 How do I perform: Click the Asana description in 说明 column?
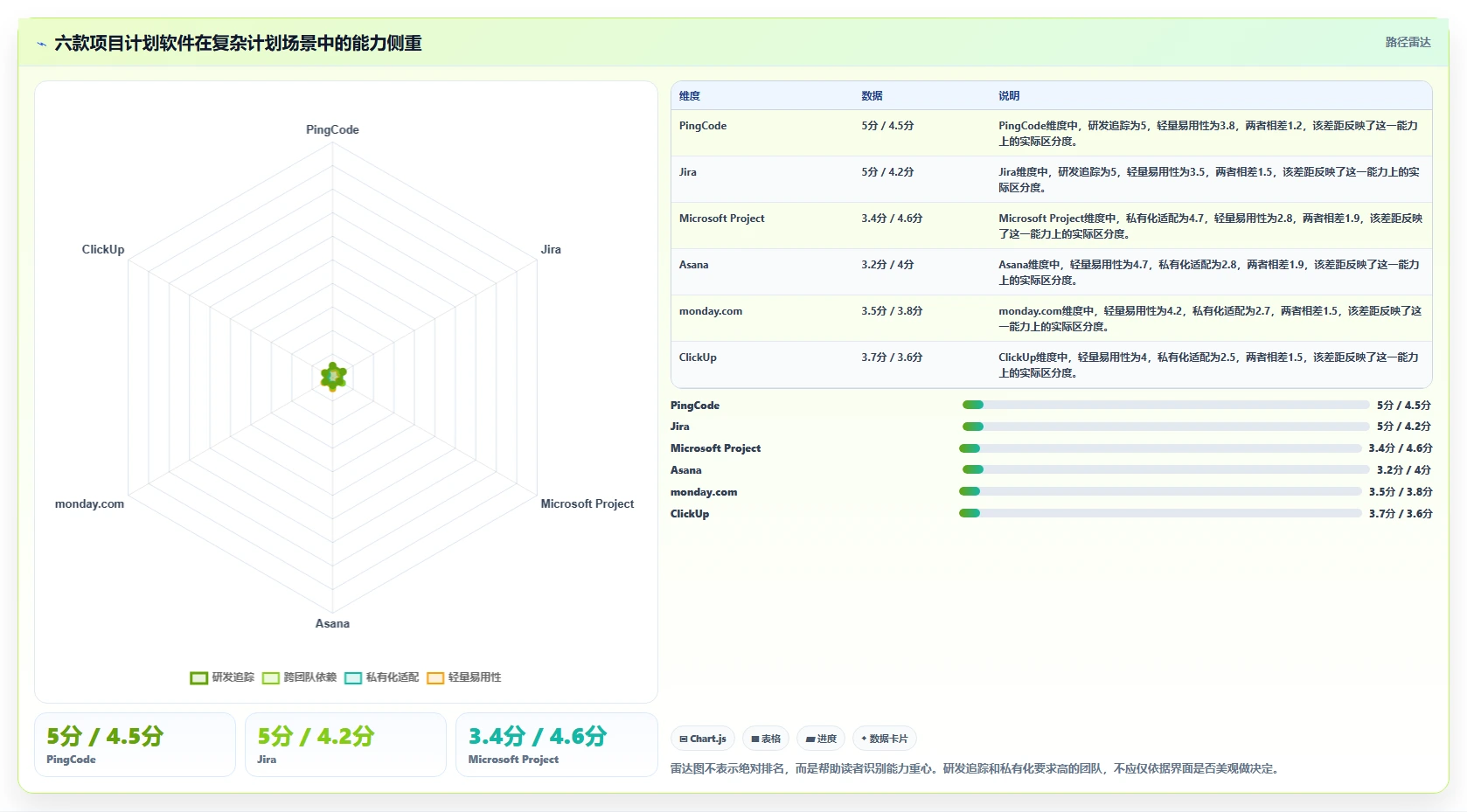(1209, 273)
